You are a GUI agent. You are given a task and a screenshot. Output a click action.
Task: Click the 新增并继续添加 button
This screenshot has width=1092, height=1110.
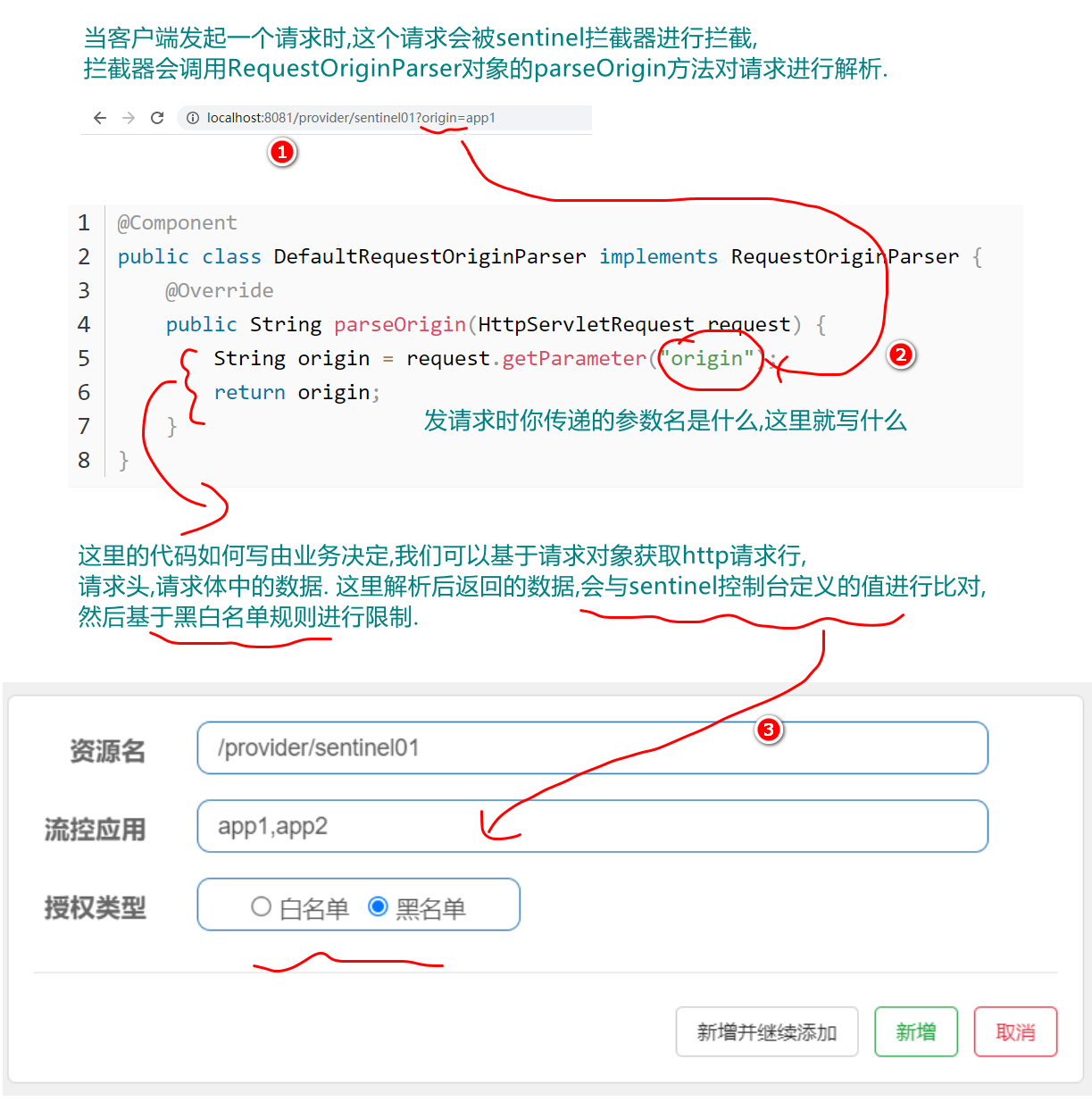click(x=767, y=1032)
